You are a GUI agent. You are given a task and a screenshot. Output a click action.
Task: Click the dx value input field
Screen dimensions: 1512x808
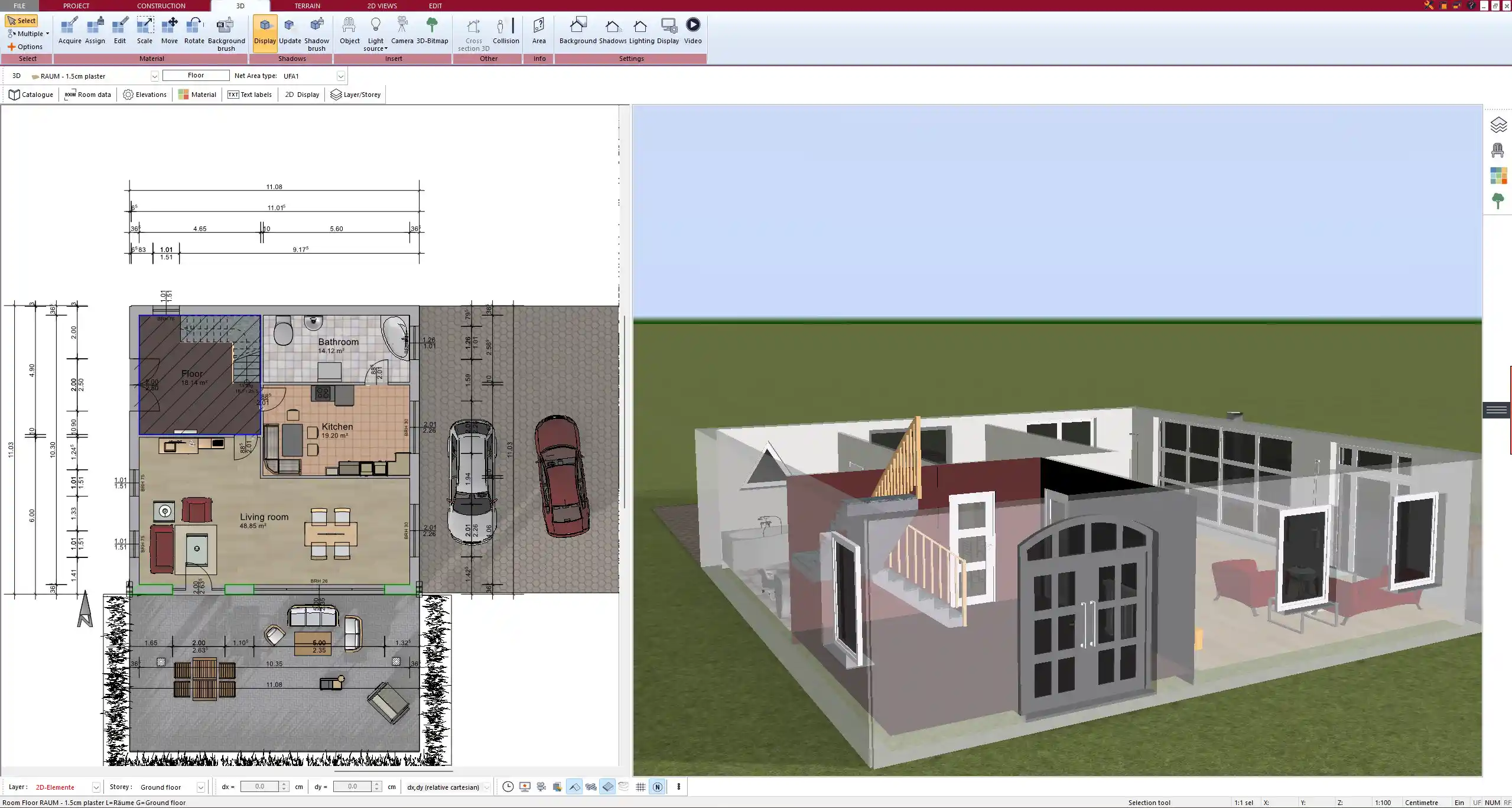pyautogui.click(x=259, y=787)
